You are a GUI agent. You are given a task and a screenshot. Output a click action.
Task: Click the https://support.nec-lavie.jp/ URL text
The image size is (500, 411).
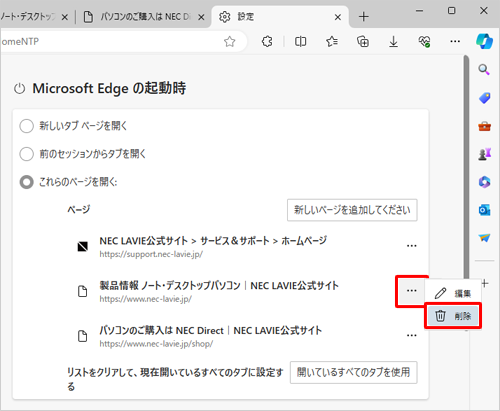(x=151, y=254)
